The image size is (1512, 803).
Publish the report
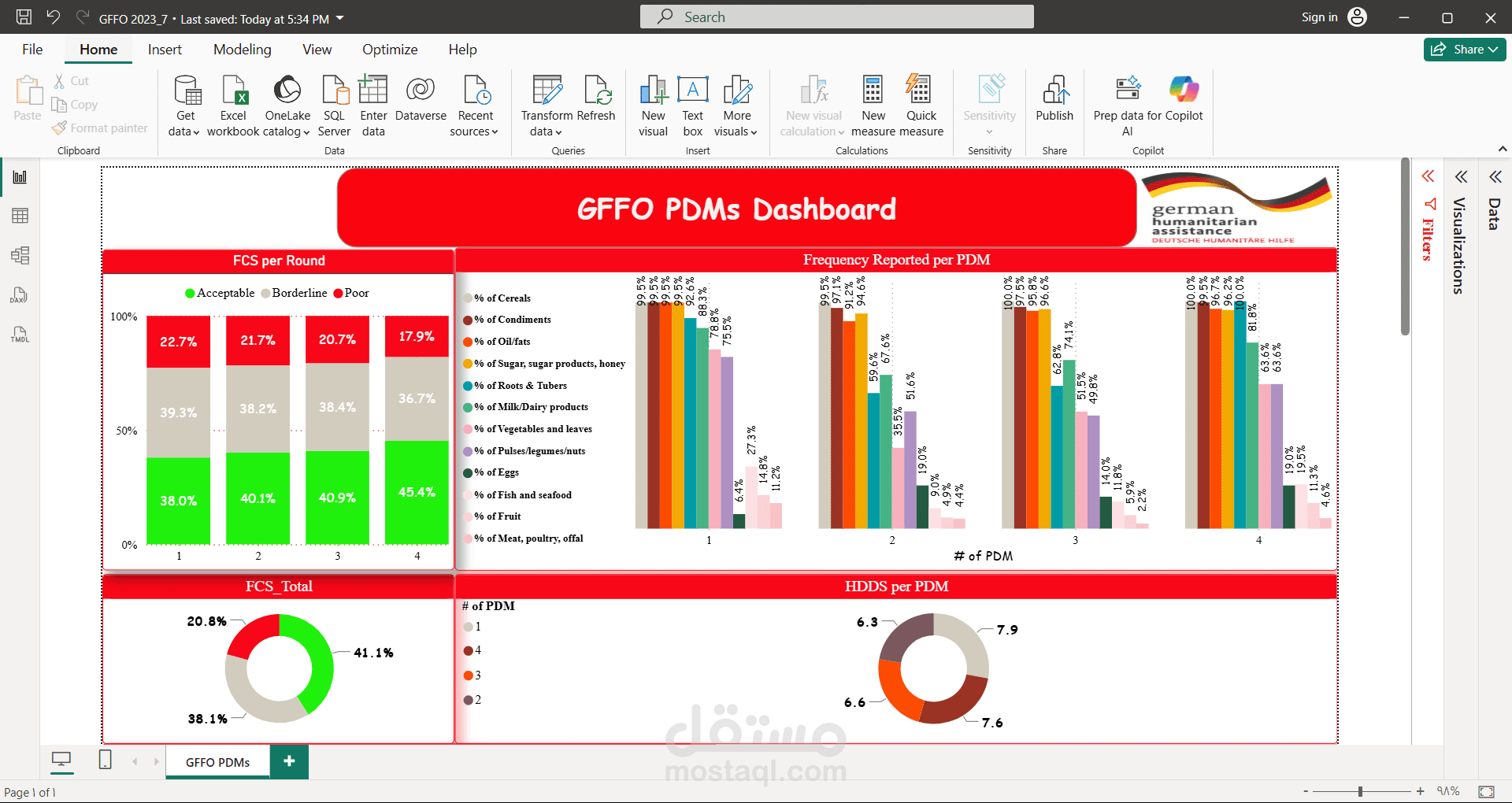coord(1054,99)
